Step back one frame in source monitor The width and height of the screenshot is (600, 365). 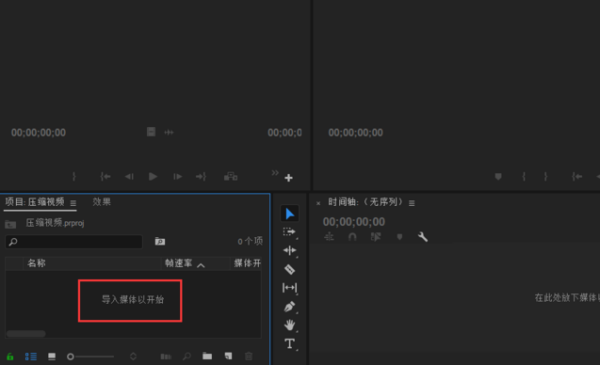click(x=129, y=176)
